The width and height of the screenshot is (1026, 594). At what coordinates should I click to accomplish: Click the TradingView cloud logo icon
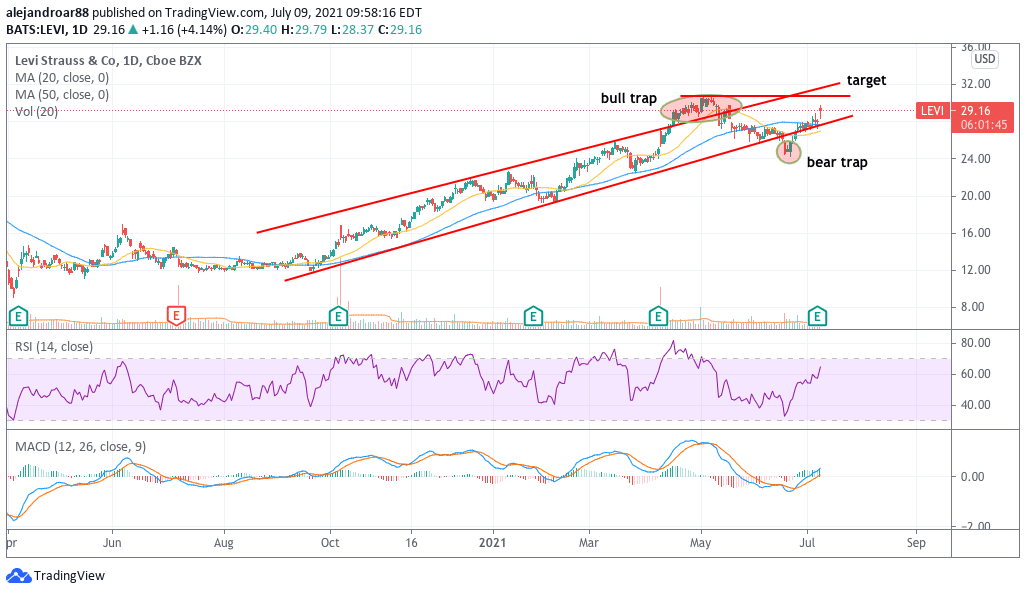[18, 576]
